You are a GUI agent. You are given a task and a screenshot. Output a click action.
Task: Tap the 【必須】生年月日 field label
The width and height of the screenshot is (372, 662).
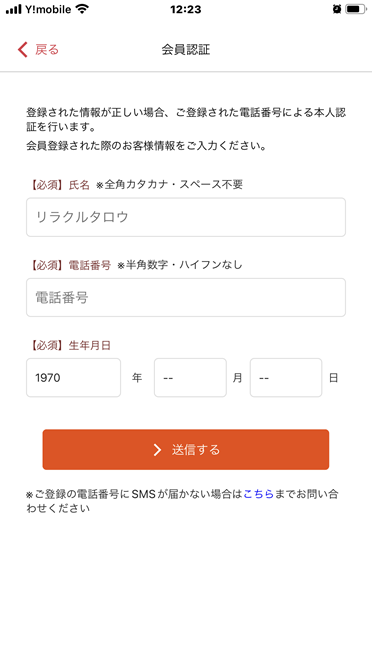click(70, 345)
